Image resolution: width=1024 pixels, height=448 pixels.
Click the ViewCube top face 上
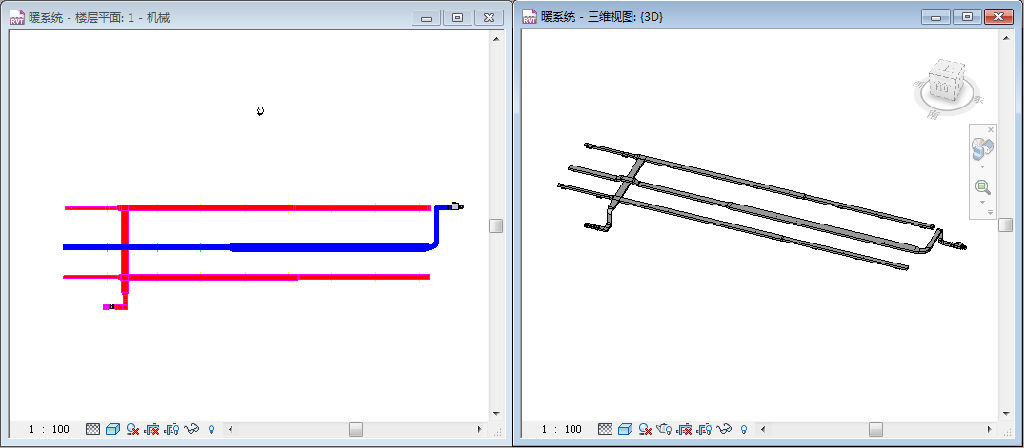click(948, 69)
